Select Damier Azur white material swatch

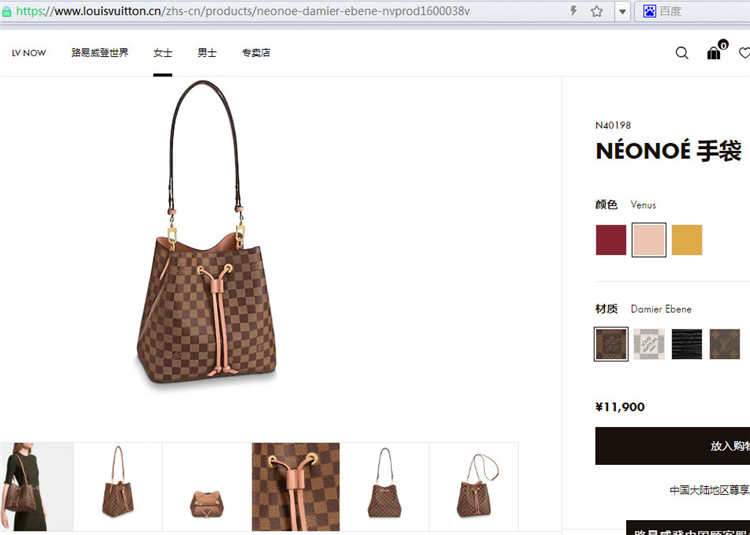(649, 344)
